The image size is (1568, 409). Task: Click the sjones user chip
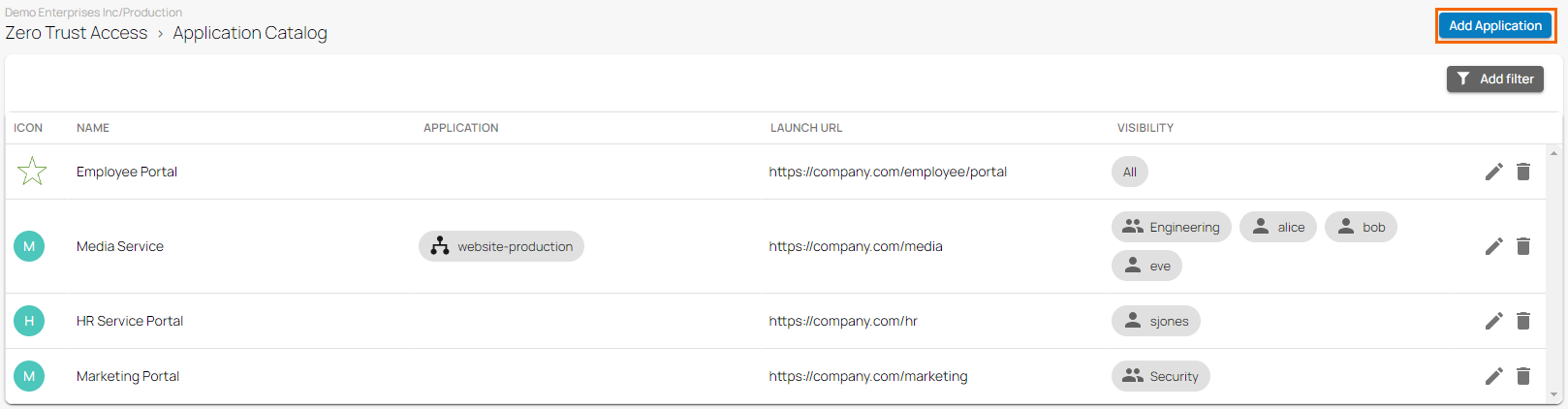click(x=1155, y=321)
